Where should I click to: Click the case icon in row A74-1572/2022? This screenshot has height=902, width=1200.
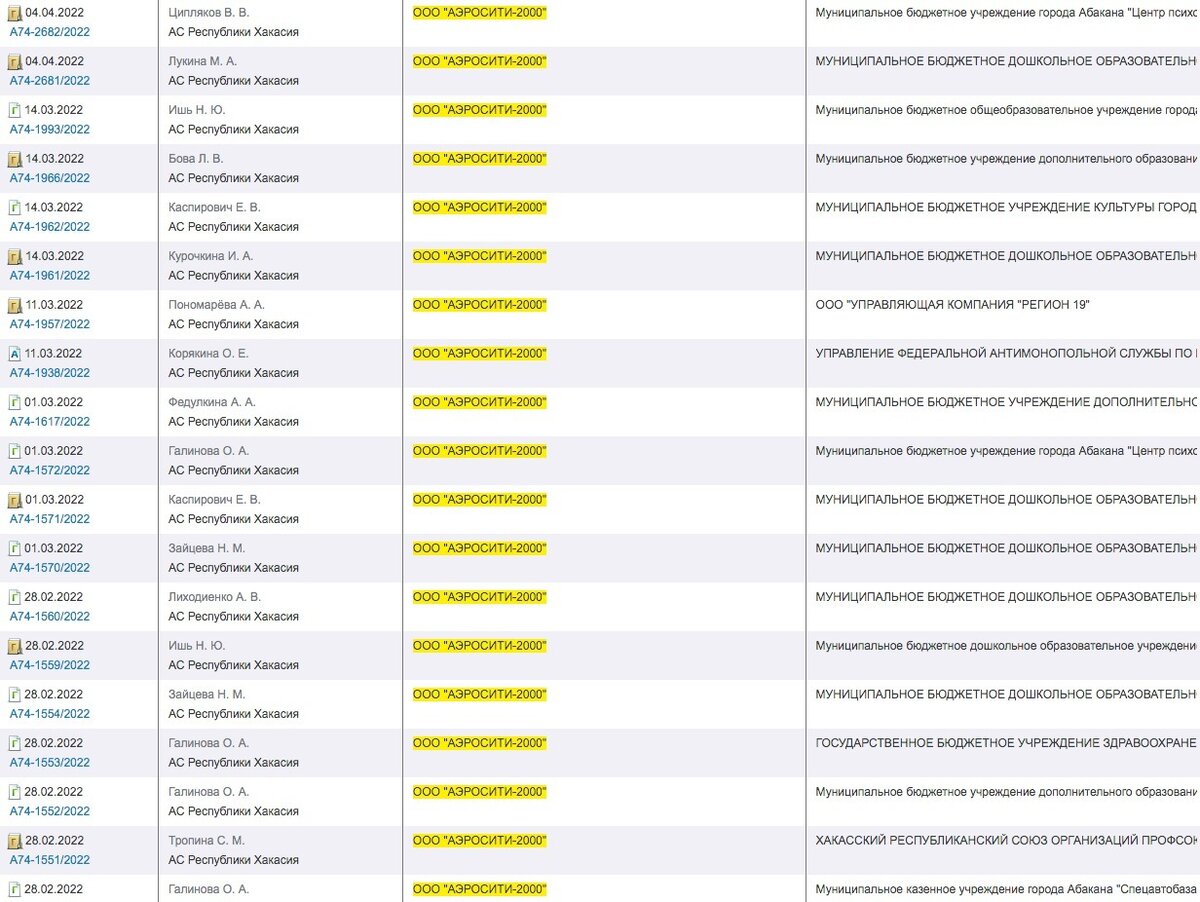click(x=15, y=452)
